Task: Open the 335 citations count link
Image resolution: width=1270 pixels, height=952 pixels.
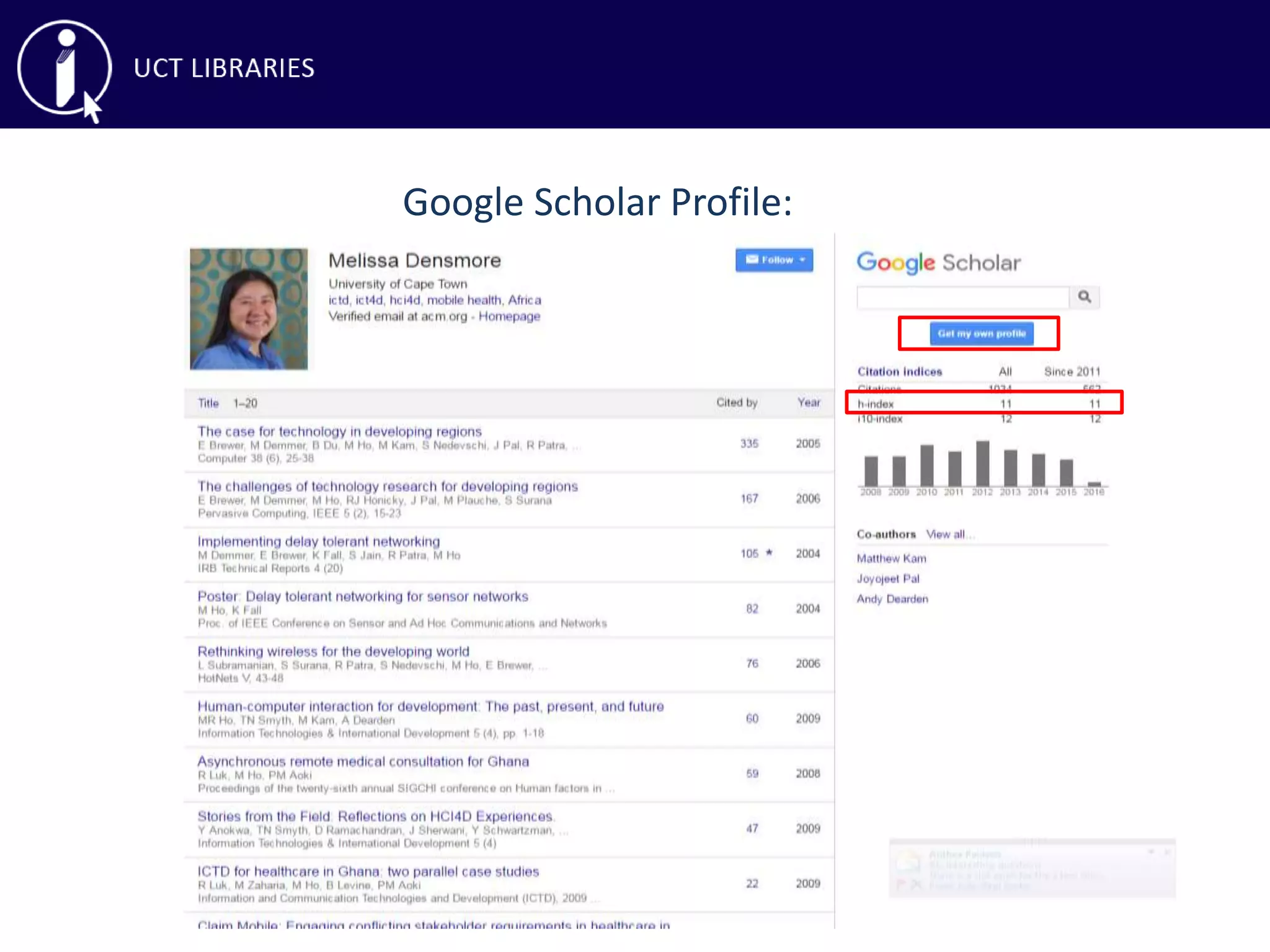Action: (749, 444)
